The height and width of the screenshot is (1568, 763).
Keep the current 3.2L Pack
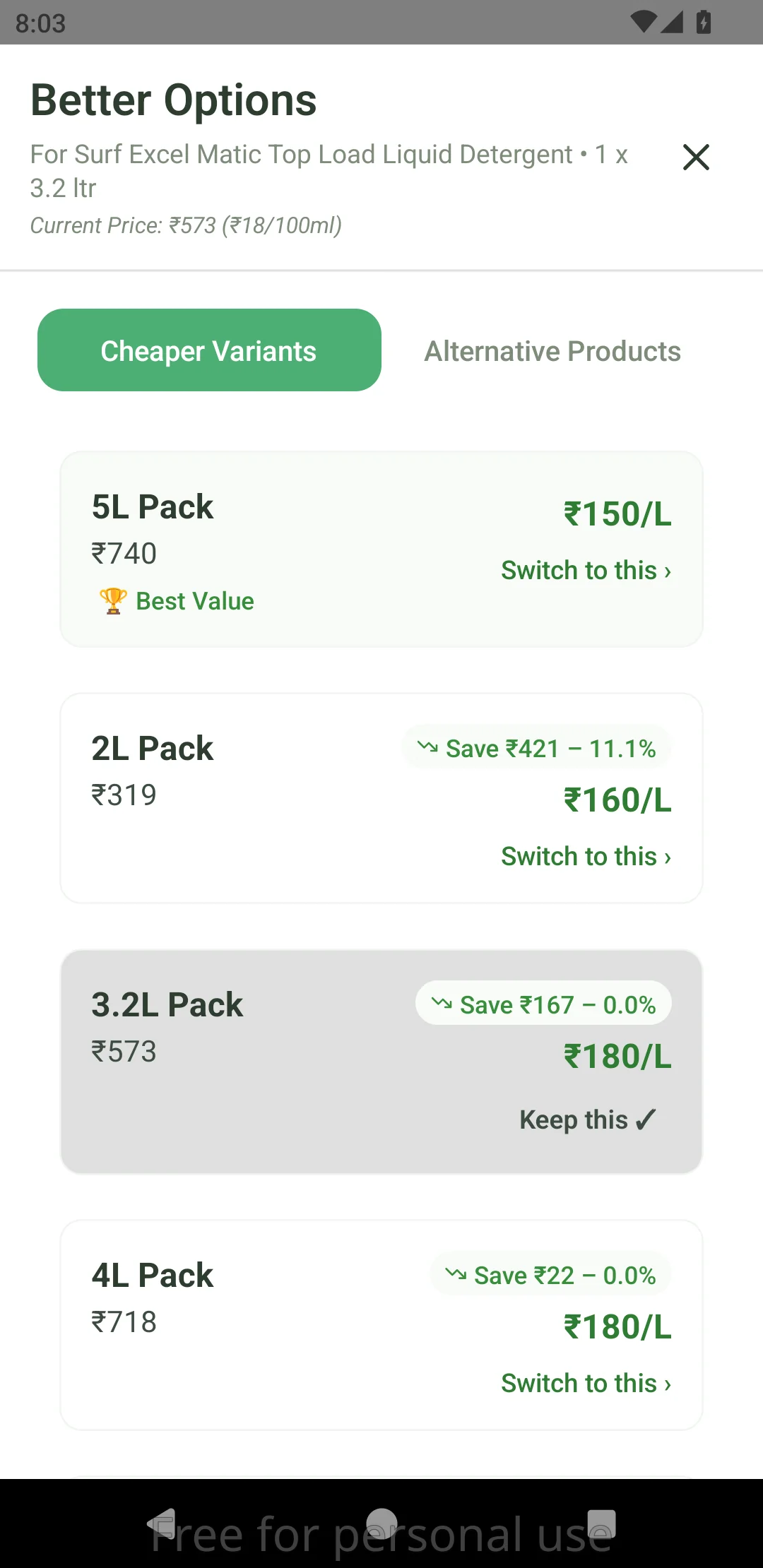click(x=588, y=1120)
